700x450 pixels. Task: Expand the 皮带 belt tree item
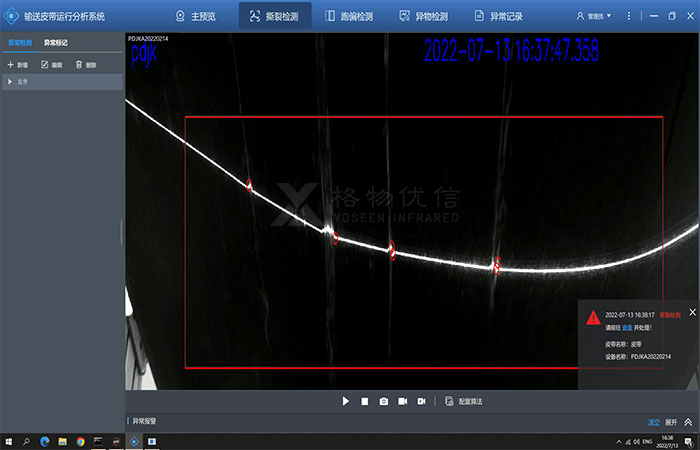10,81
